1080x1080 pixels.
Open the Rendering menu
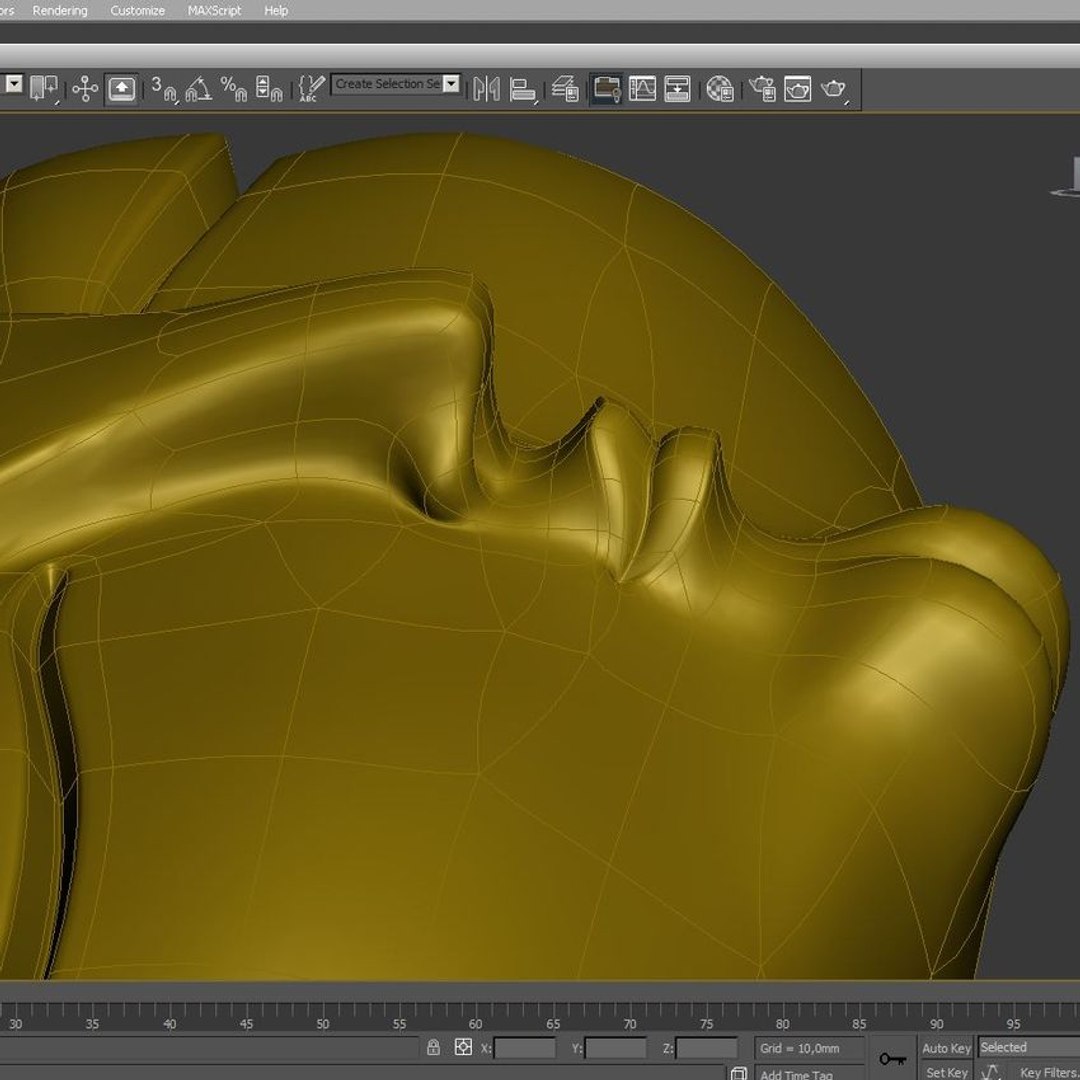click(x=60, y=11)
